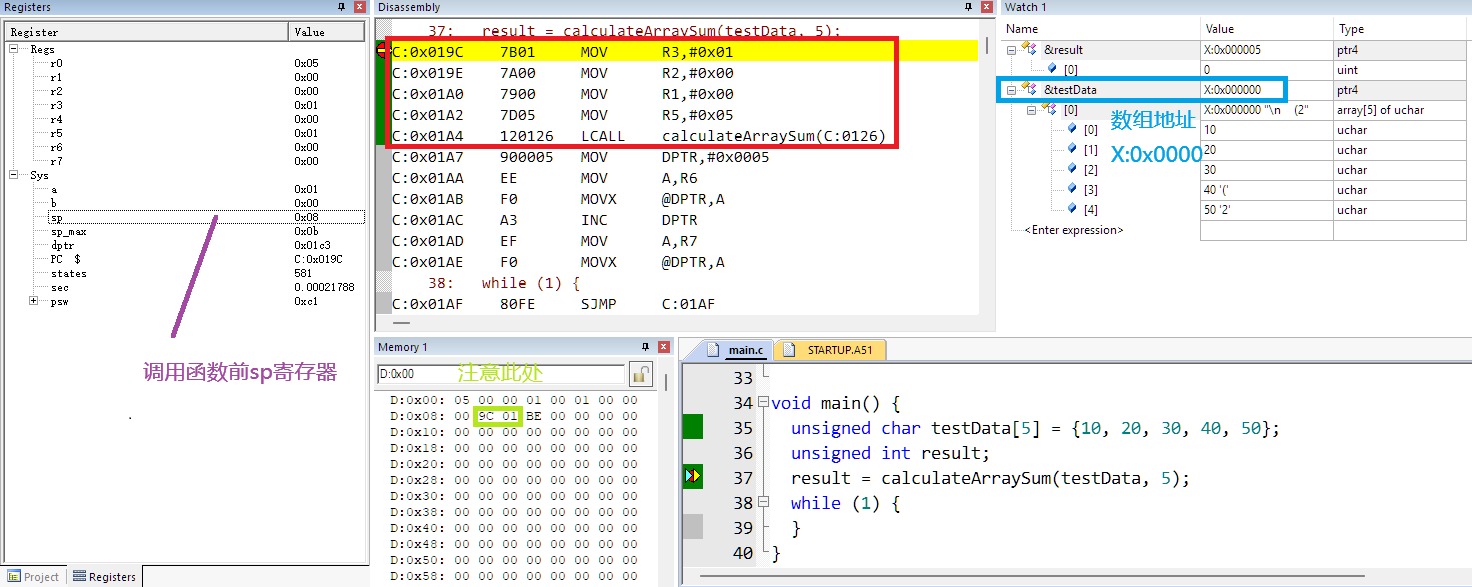Close the Disassembly window

pyautogui.click(x=986, y=7)
